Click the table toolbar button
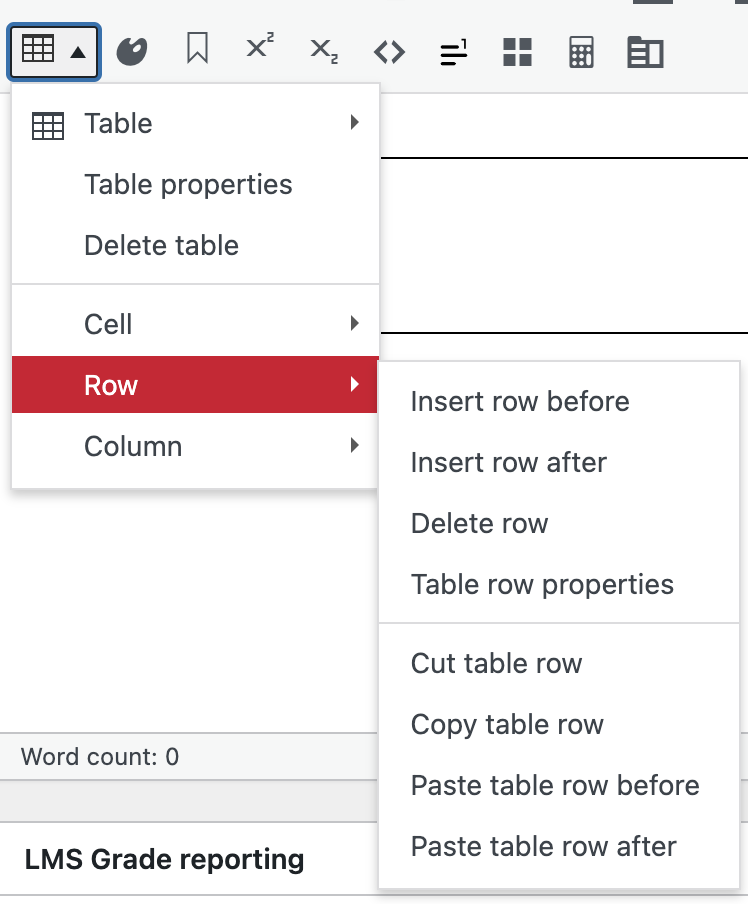748x904 pixels. (53, 52)
